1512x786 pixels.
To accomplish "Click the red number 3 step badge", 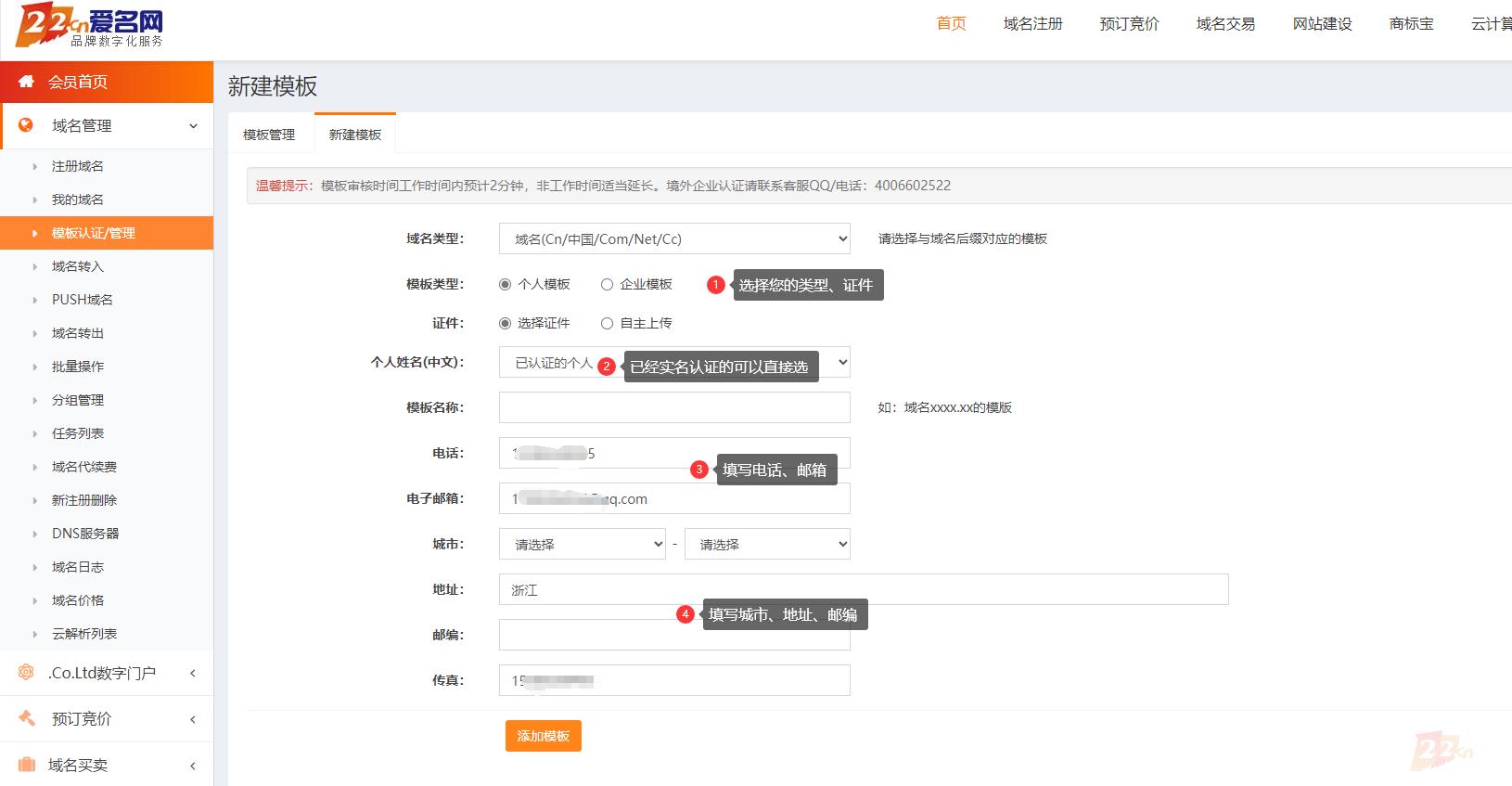I will click(x=699, y=470).
